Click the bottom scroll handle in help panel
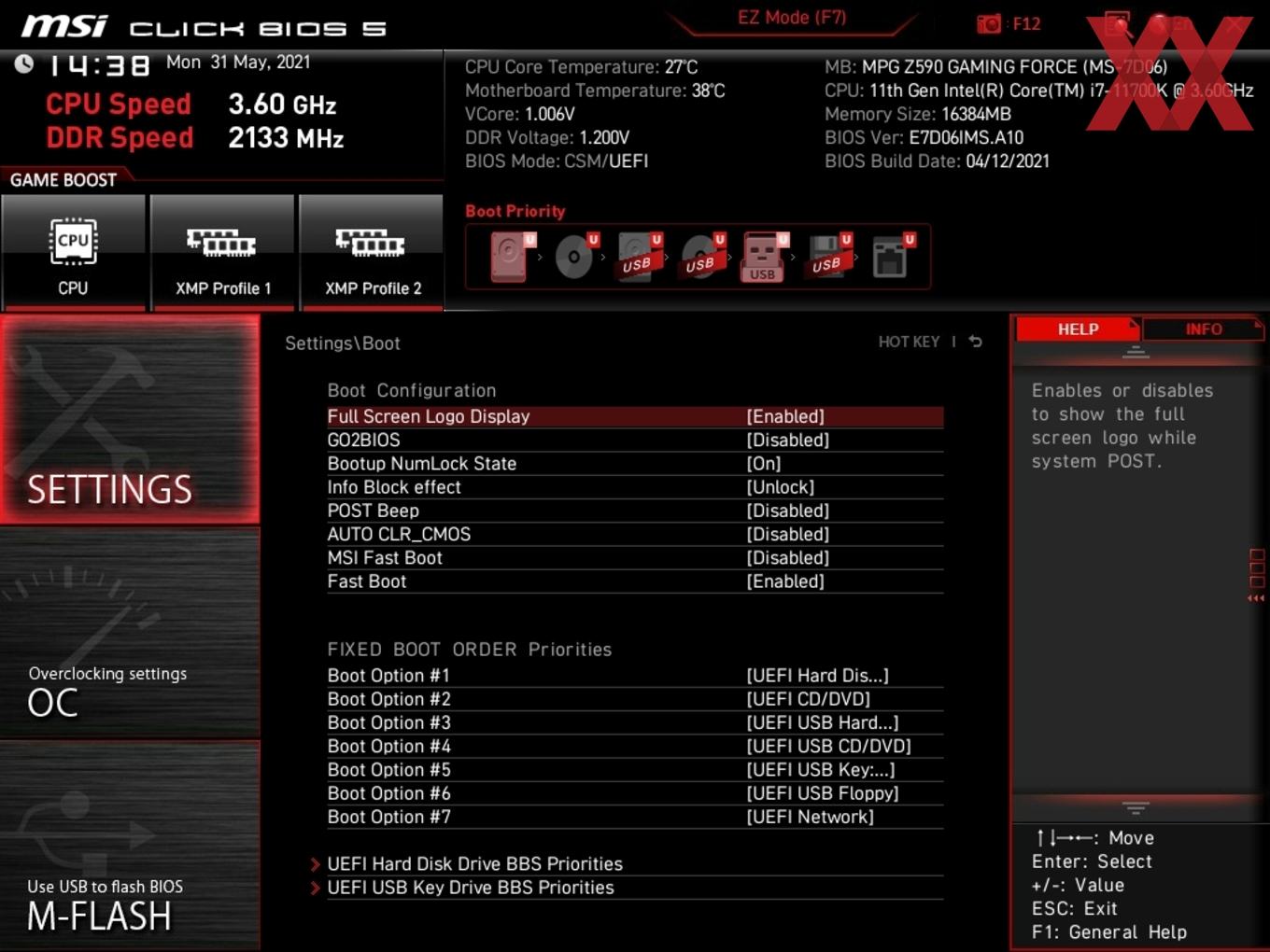 (1136, 807)
